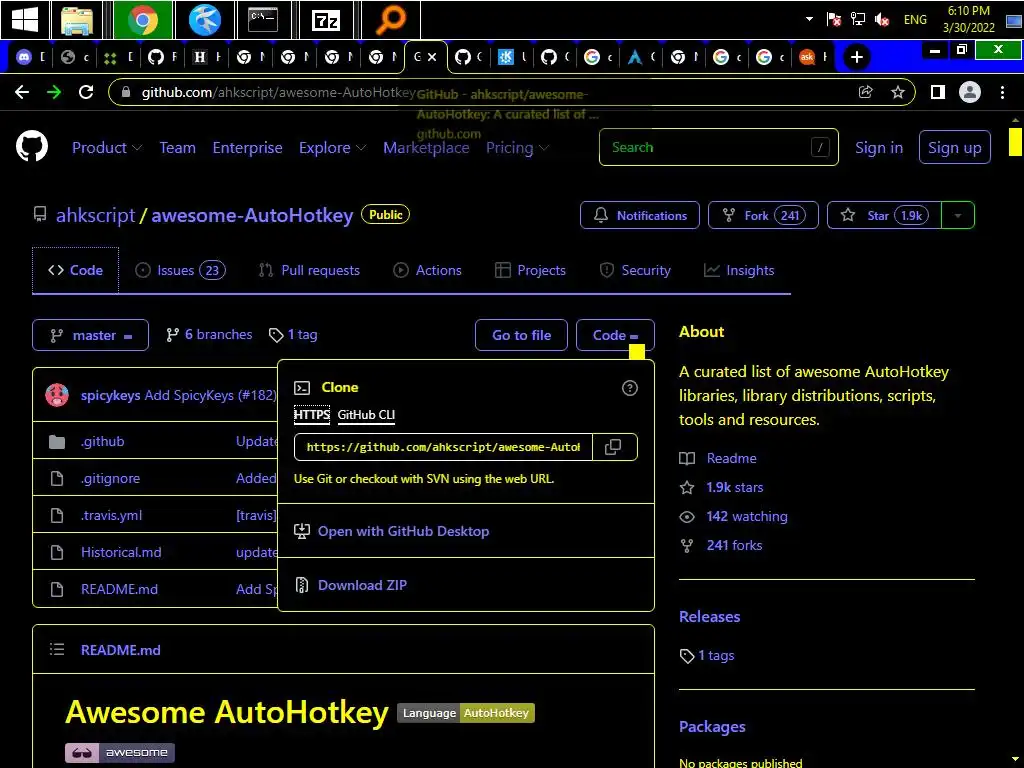Open the Clone help question-mark icon
Screen dimensions: 1024x768
[630, 388]
